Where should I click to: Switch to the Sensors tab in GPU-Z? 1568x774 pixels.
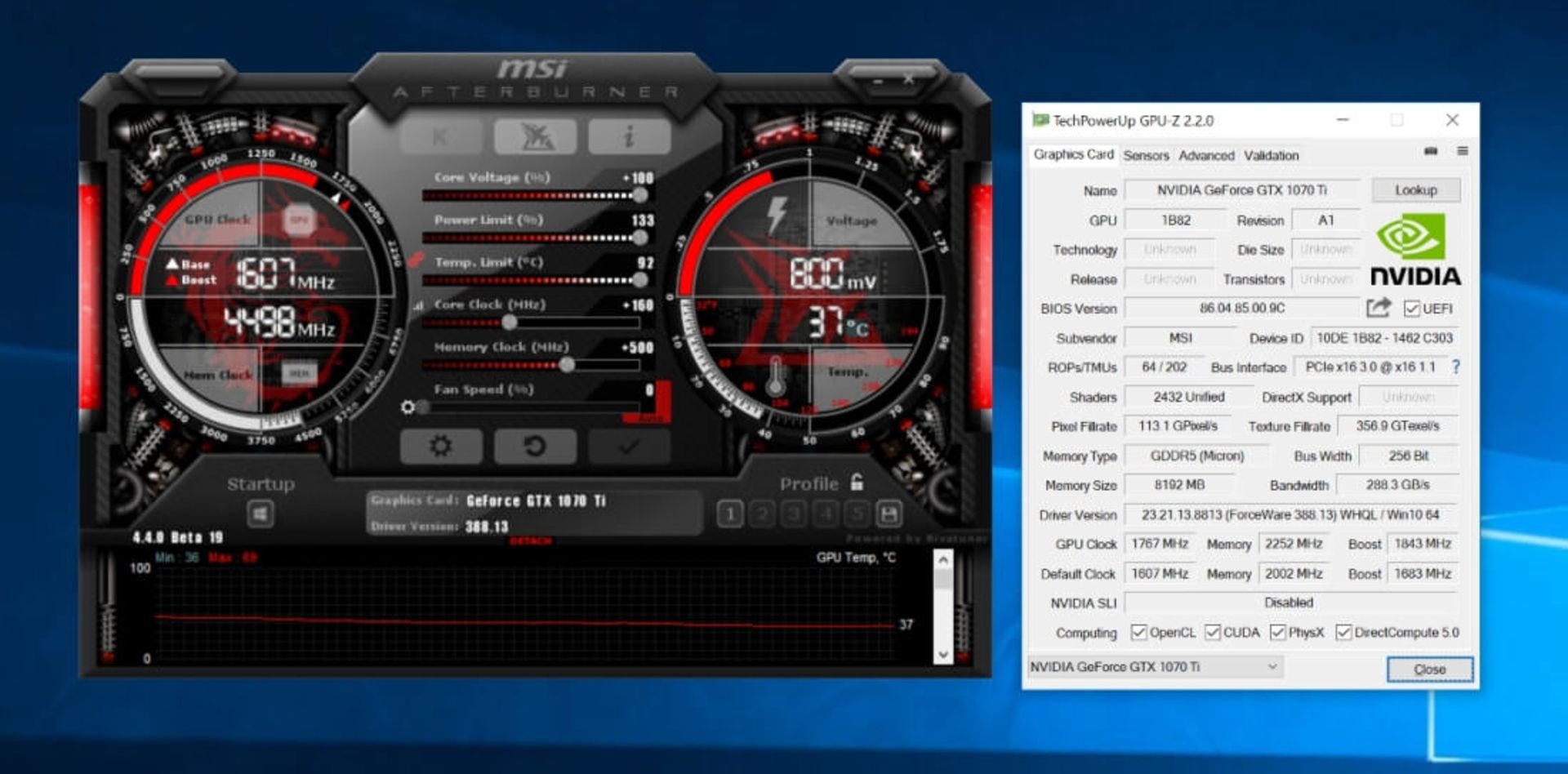pos(1146,155)
